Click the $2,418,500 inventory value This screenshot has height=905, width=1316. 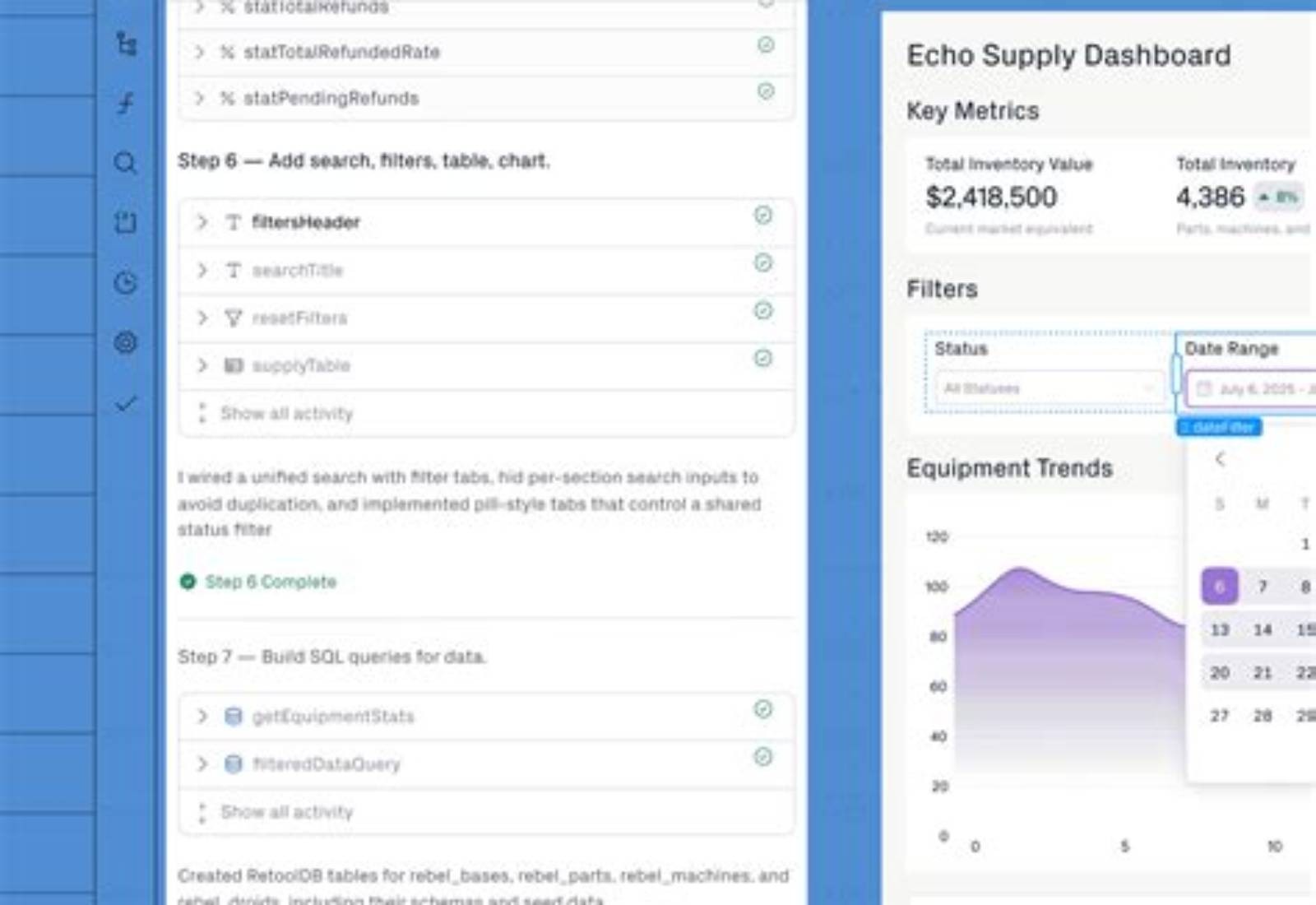[991, 197]
